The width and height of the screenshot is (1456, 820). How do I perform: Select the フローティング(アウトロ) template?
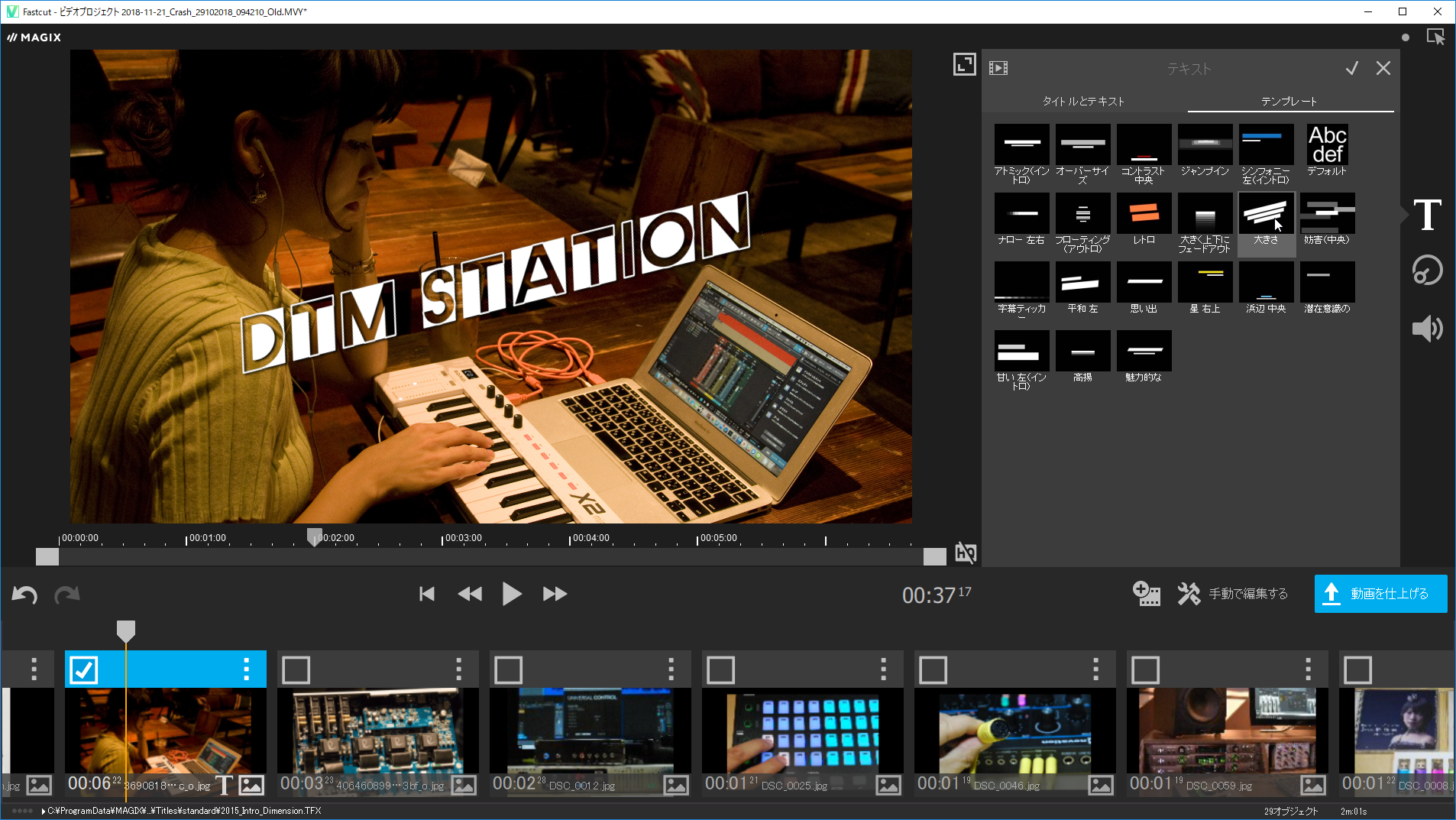(x=1082, y=222)
